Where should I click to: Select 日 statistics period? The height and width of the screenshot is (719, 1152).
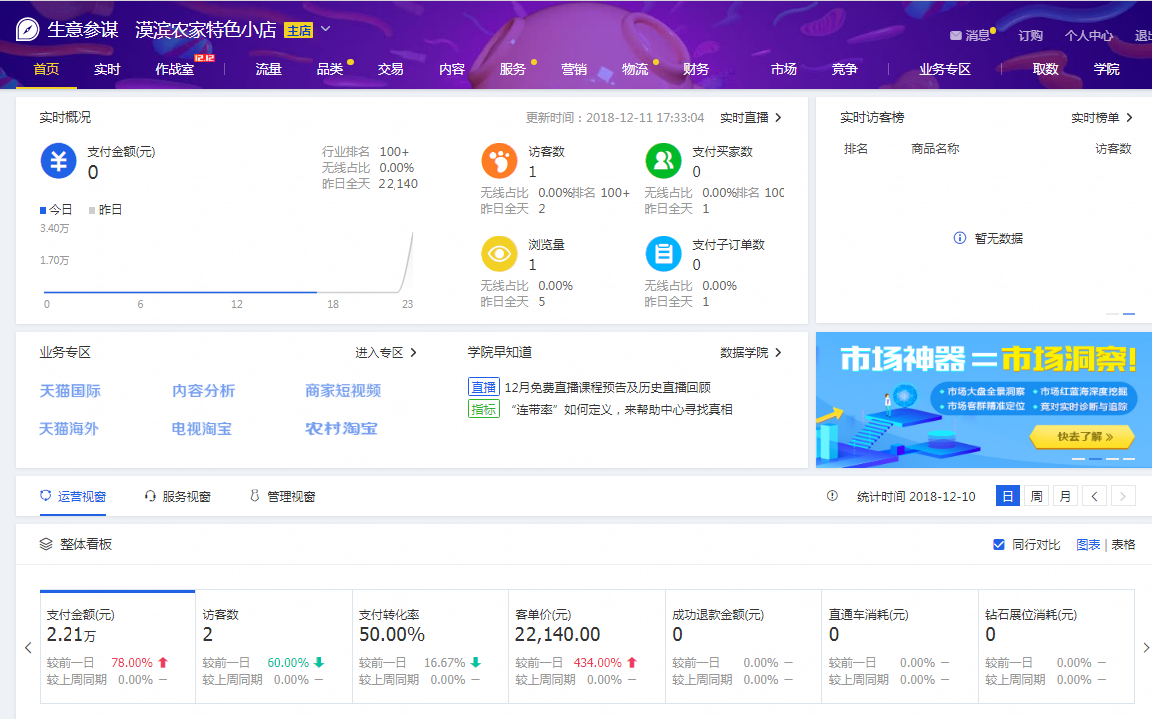1008,496
